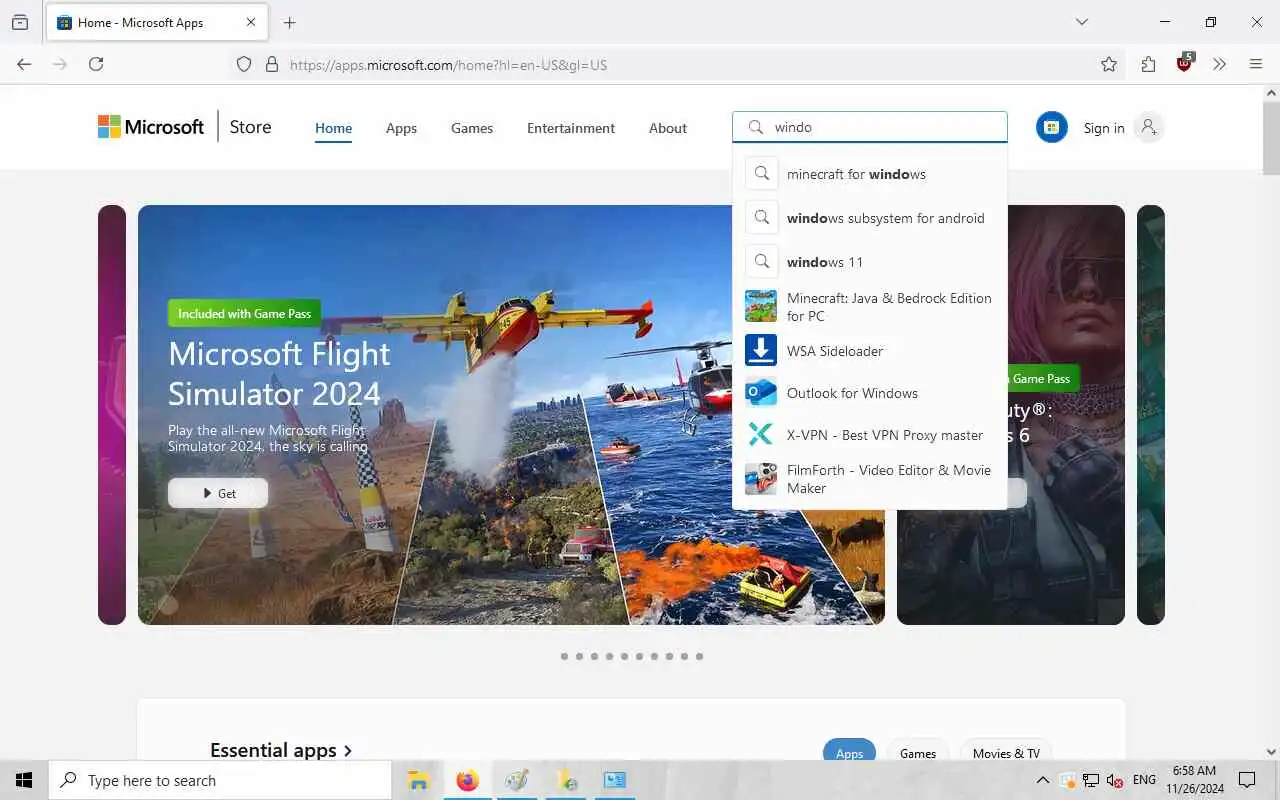The image size is (1280, 800).
Task: Select the Games filter pill
Action: click(918, 752)
